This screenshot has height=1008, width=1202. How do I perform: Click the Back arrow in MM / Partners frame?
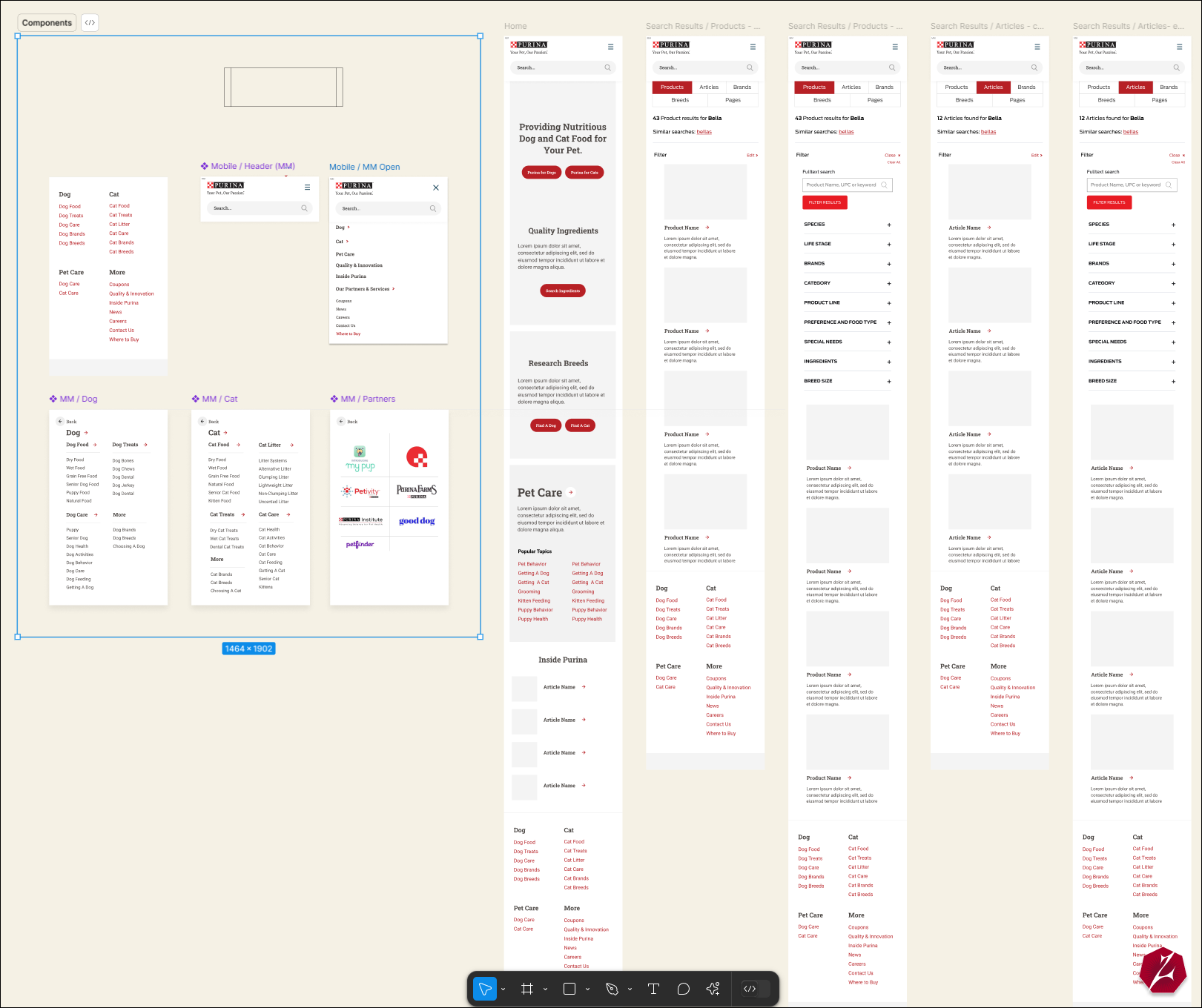pyautogui.click(x=341, y=422)
